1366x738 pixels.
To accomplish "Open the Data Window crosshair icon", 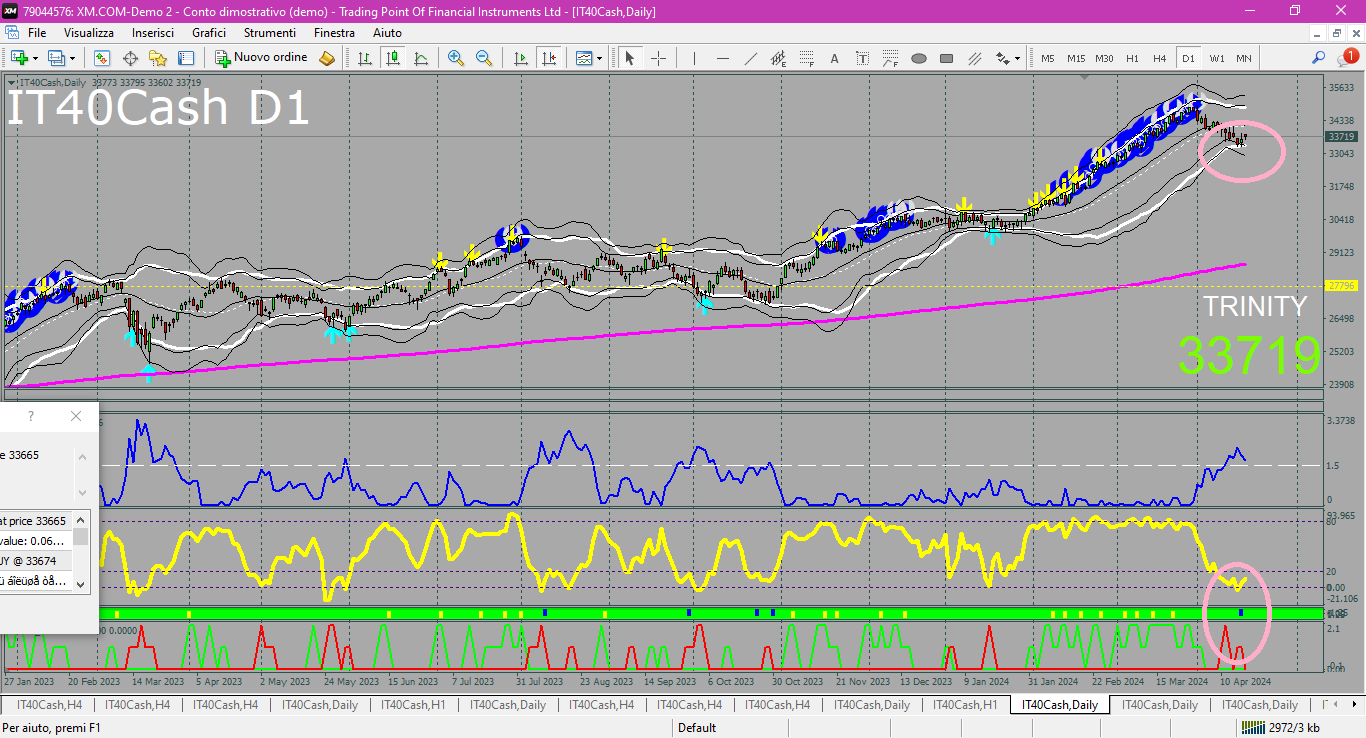I will click(130, 58).
